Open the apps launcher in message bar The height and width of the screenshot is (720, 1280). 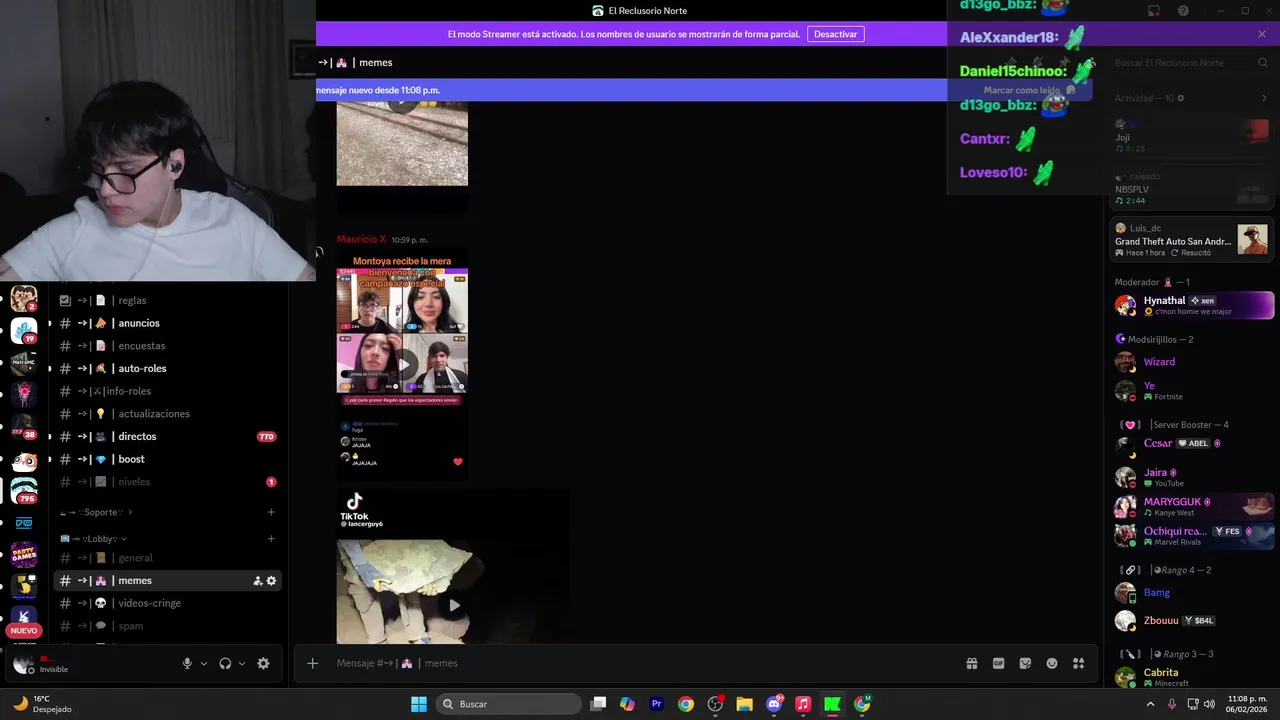1078,663
